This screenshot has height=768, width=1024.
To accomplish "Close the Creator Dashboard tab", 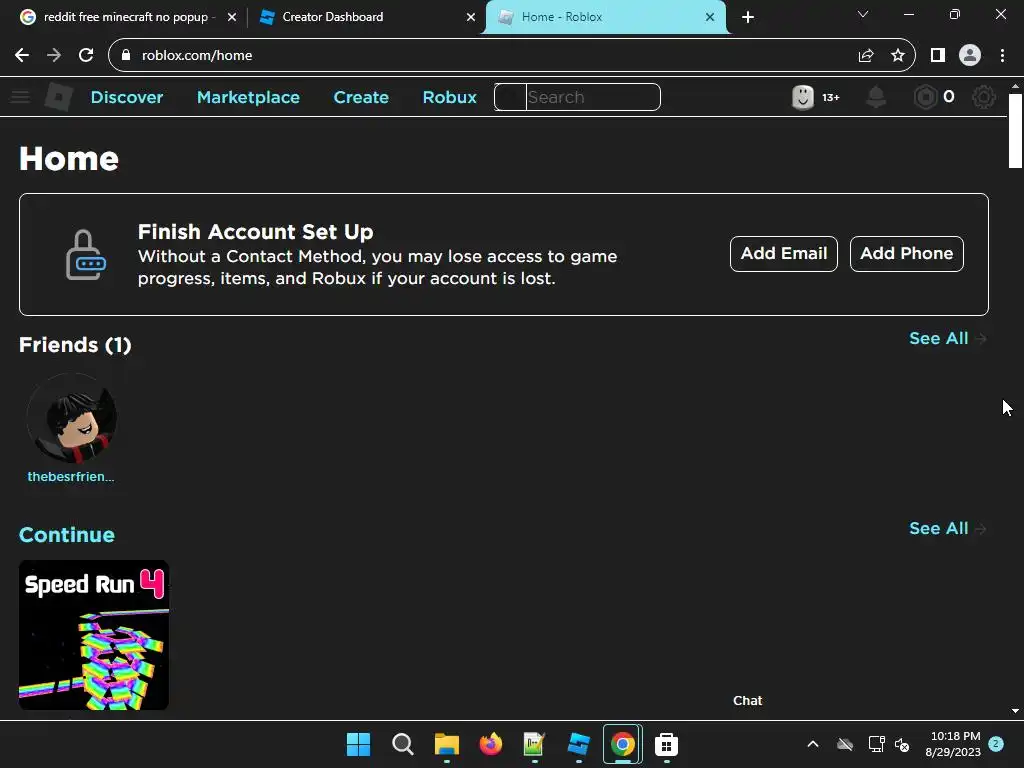I will tap(471, 17).
